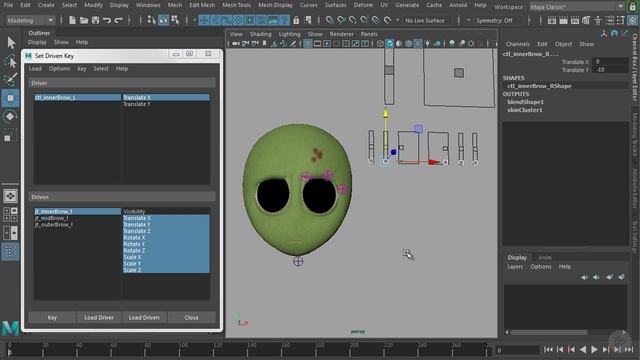The image size is (640, 360).
Task: Click the Close button in Set Driven Key
Action: click(x=191, y=317)
